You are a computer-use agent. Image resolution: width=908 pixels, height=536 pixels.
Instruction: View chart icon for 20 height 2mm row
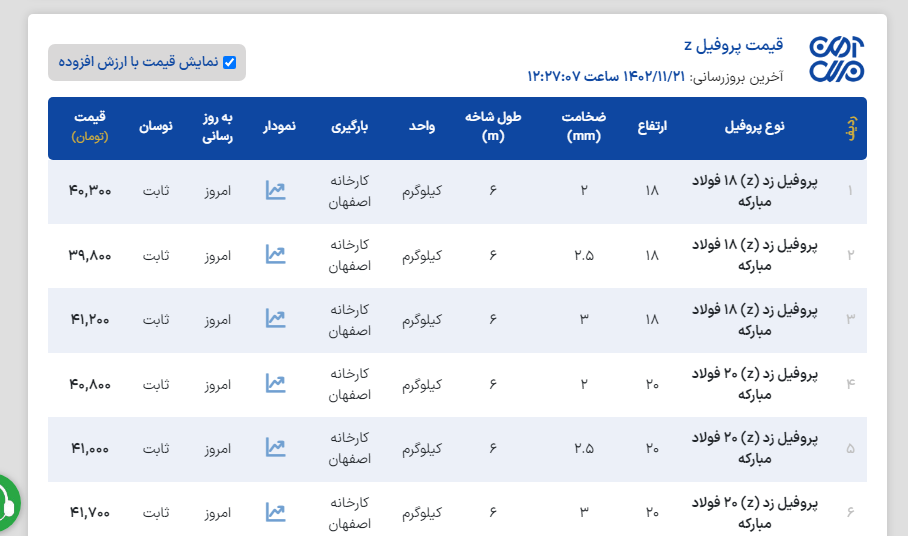(276, 383)
